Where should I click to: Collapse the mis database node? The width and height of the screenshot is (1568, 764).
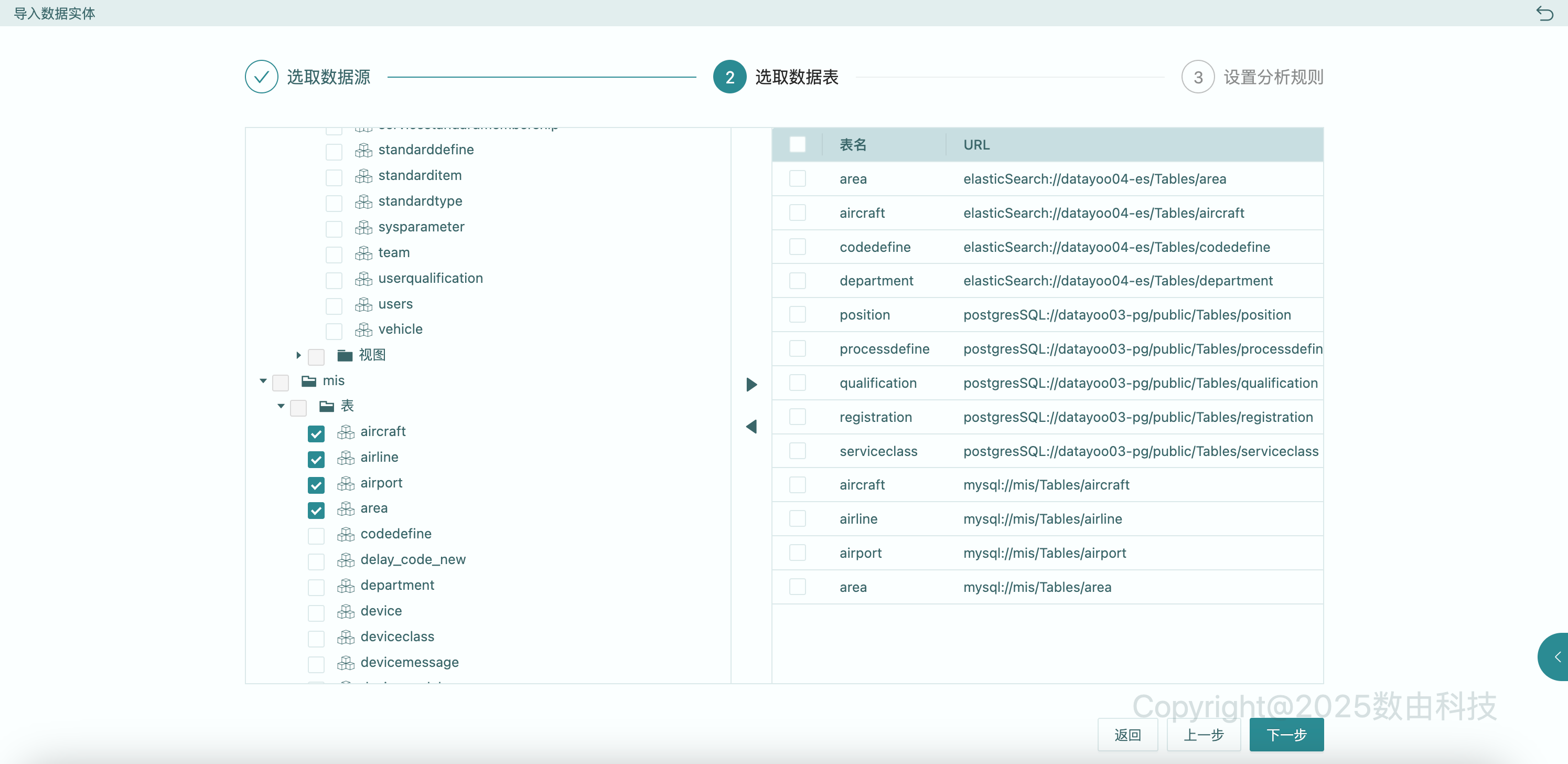[x=263, y=381]
